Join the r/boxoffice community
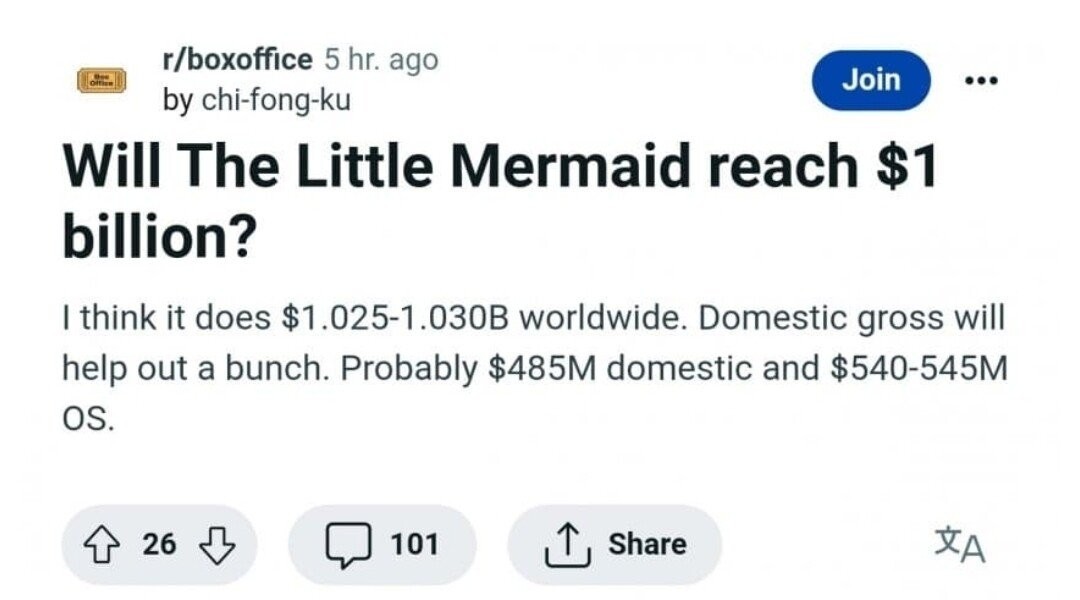The image size is (1080, 600). [870, 80]
